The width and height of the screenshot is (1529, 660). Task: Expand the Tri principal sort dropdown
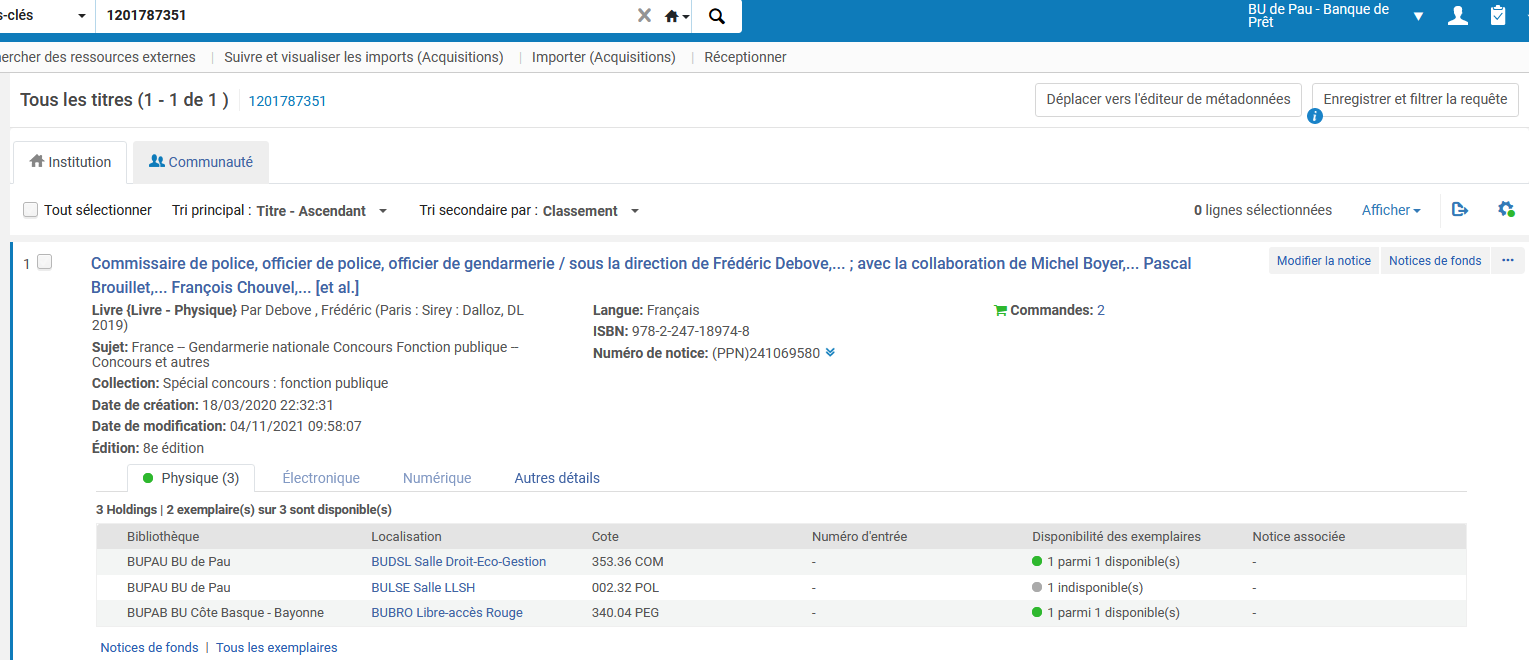383,211
